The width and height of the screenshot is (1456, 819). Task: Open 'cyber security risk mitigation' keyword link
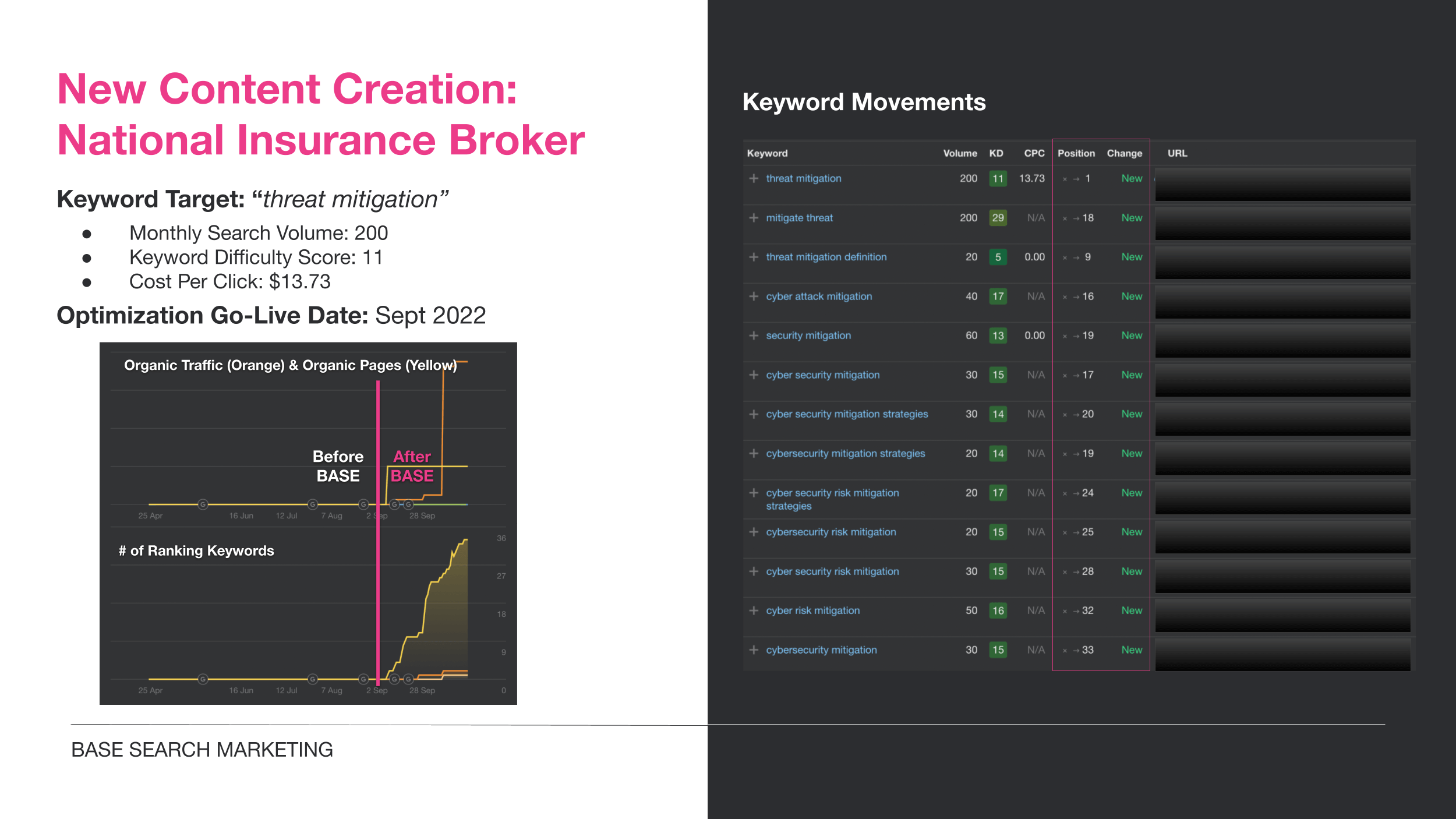point(832,571)
